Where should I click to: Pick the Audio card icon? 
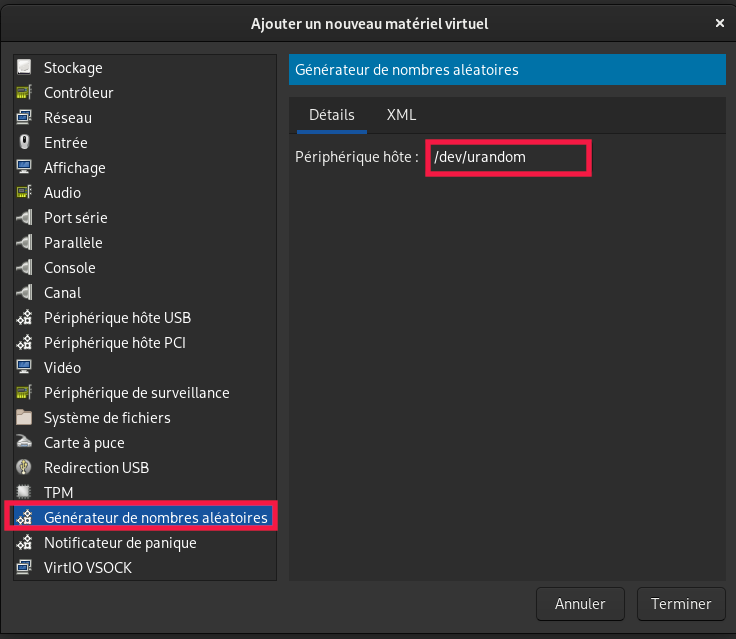(25, 193)
